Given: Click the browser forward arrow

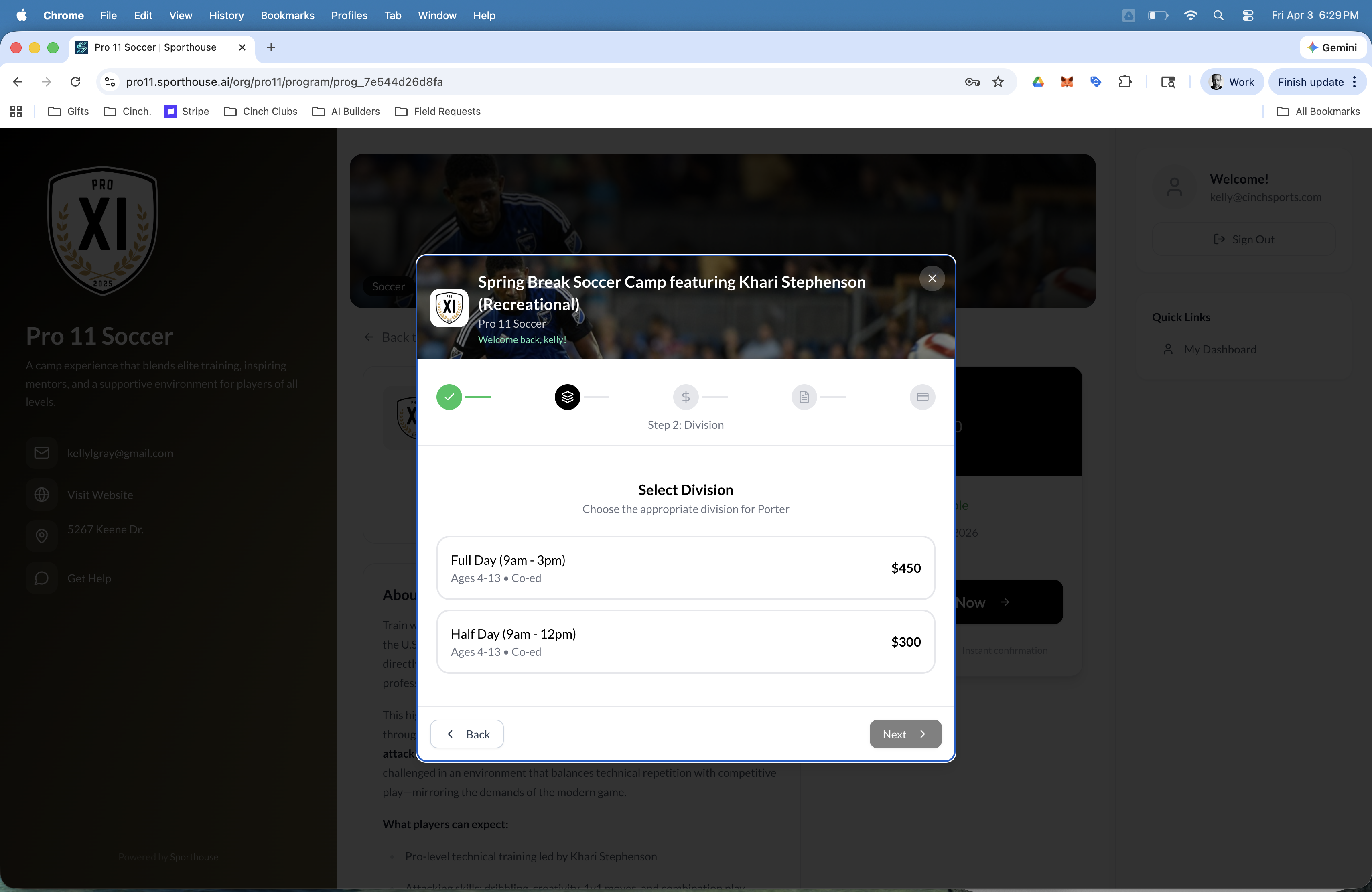Looking at the screenshot, I should 47,82.
